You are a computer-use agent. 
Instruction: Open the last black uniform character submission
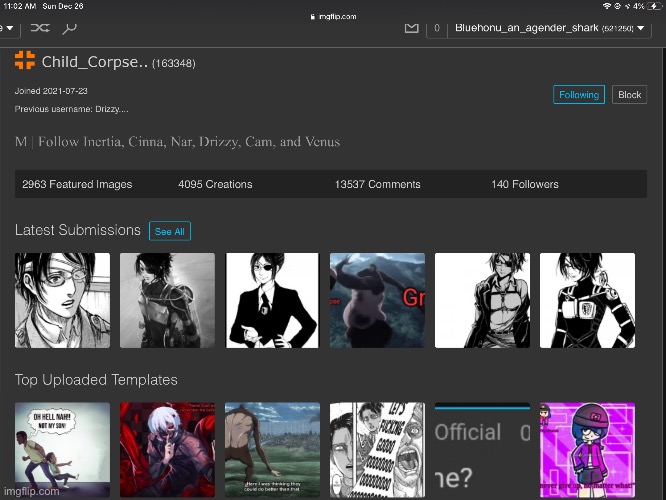click(587, 300)
